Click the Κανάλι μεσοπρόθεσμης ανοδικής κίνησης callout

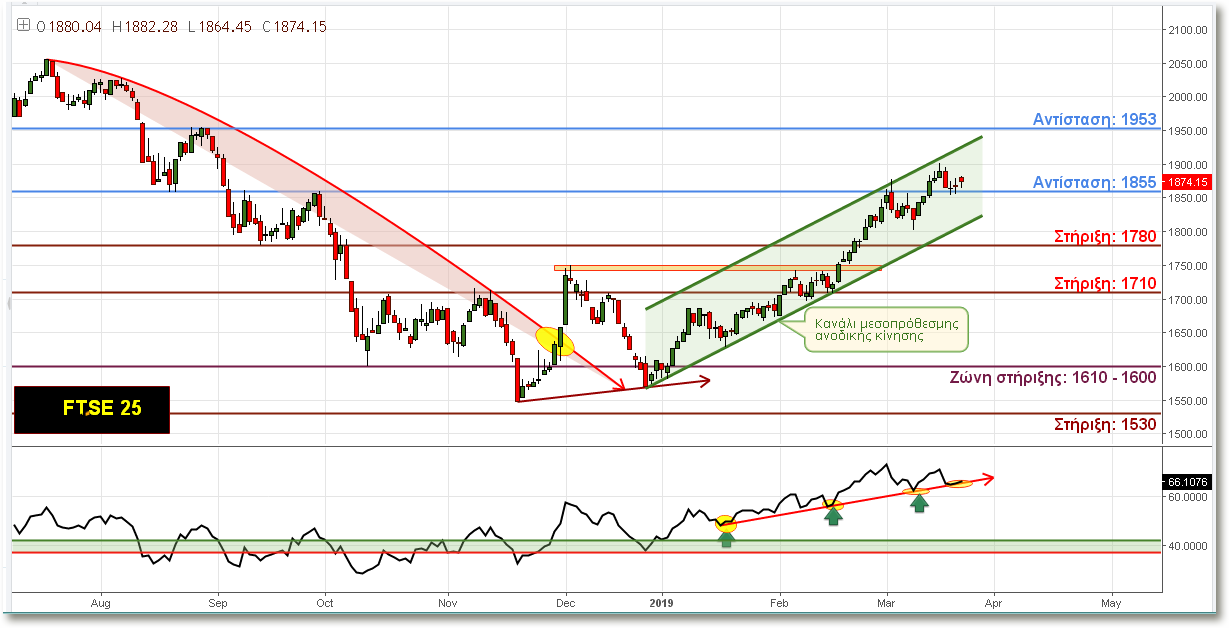pos(886,329)
